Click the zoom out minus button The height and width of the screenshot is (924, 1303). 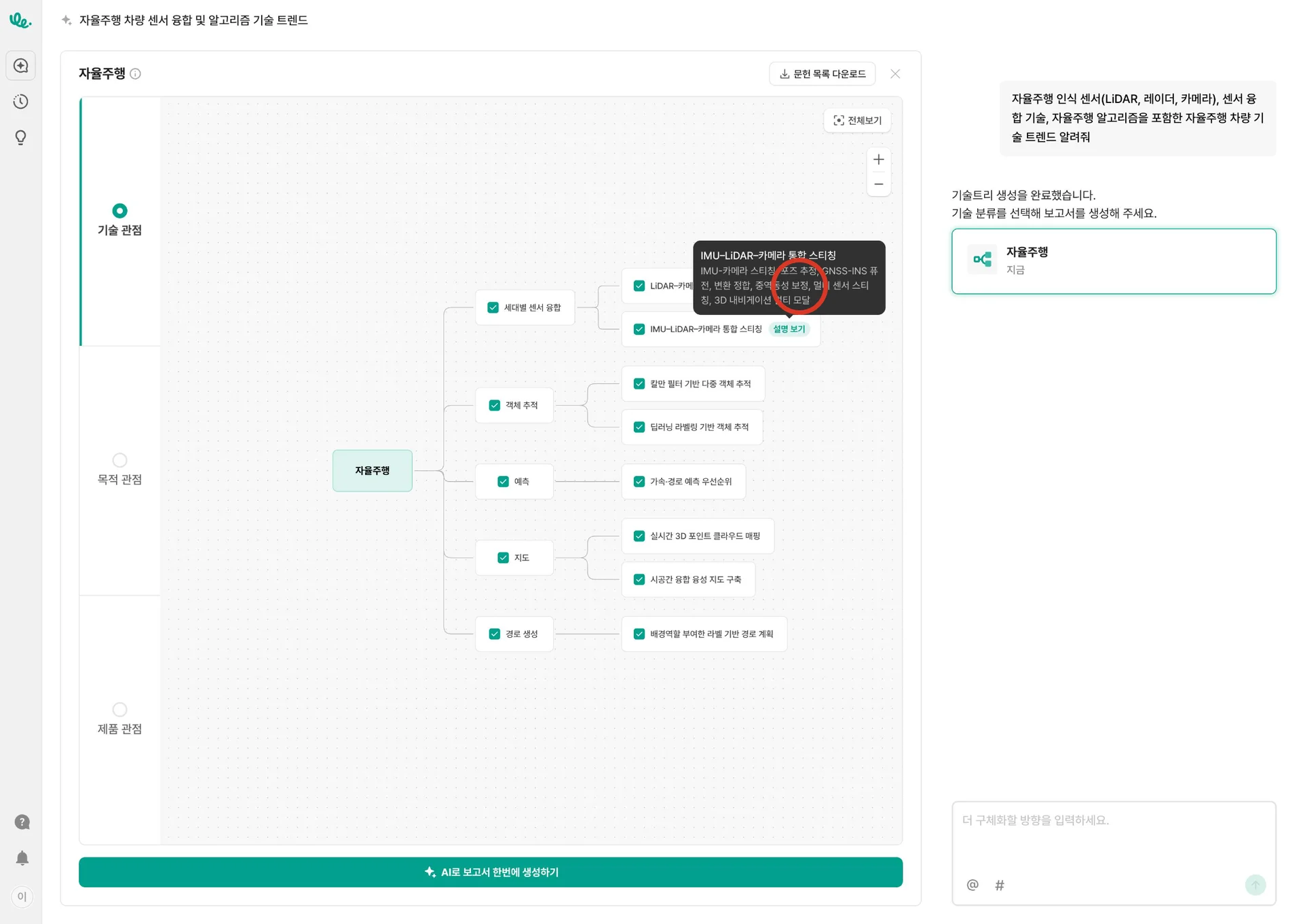tap(878, 185)
